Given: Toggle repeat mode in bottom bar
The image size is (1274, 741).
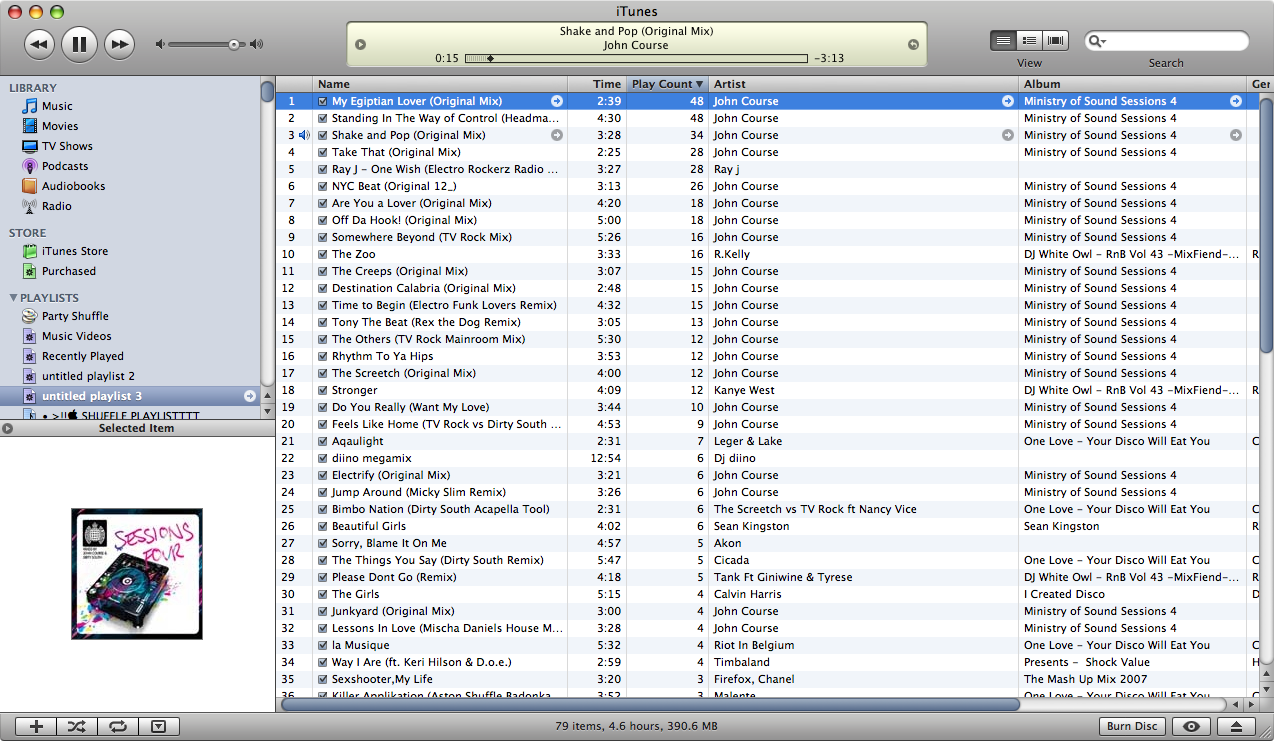Looking at the screenshot, I should pyautogui.click(x=117, y=727).
